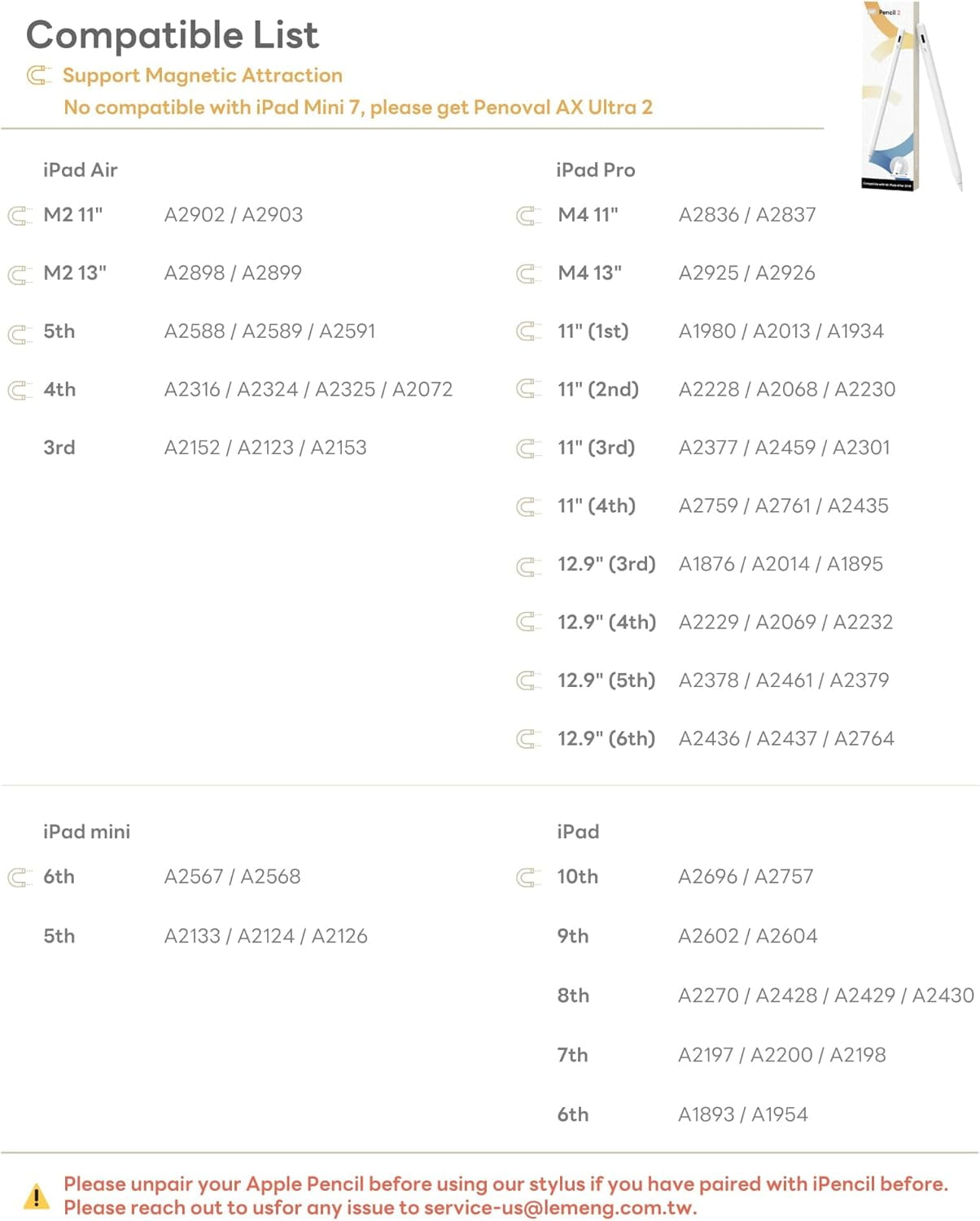This screenshot has height=1221, width=980.
Task: Click magnet icon beside Support Magnetic Attraction
Action: 38,76
